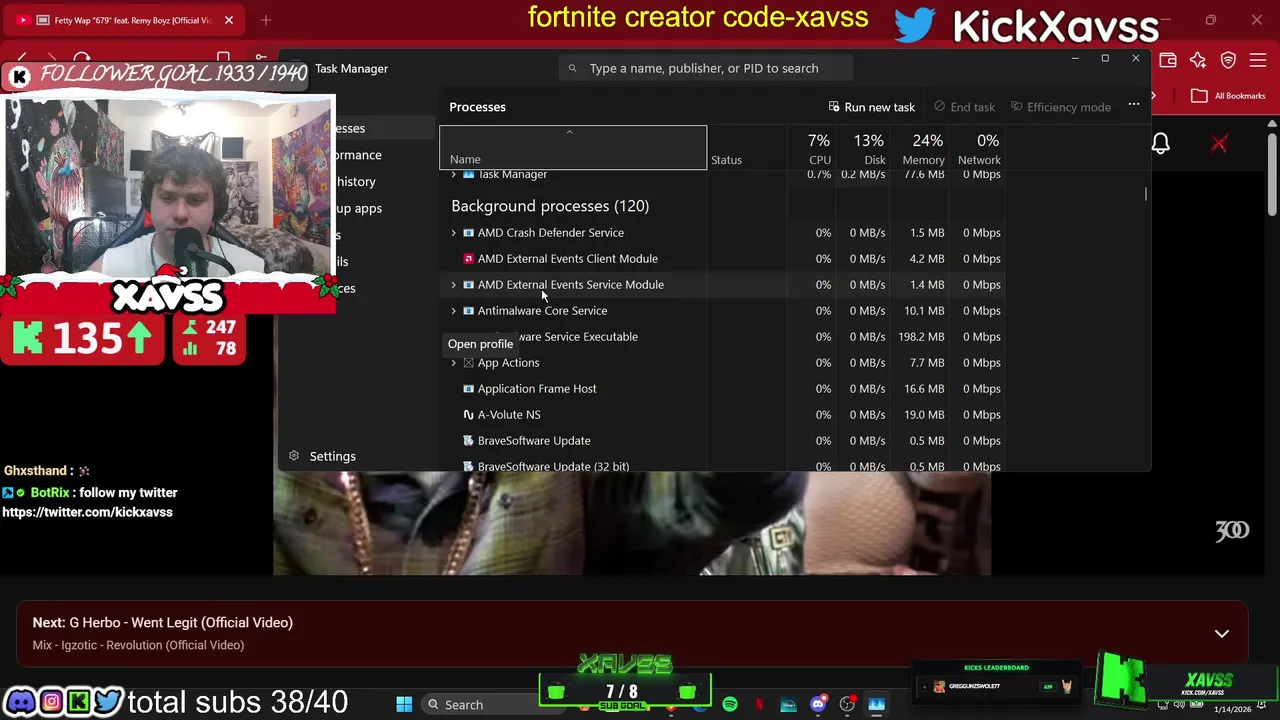
Task: Sort processes by Network column
Action: coord(980,149)
